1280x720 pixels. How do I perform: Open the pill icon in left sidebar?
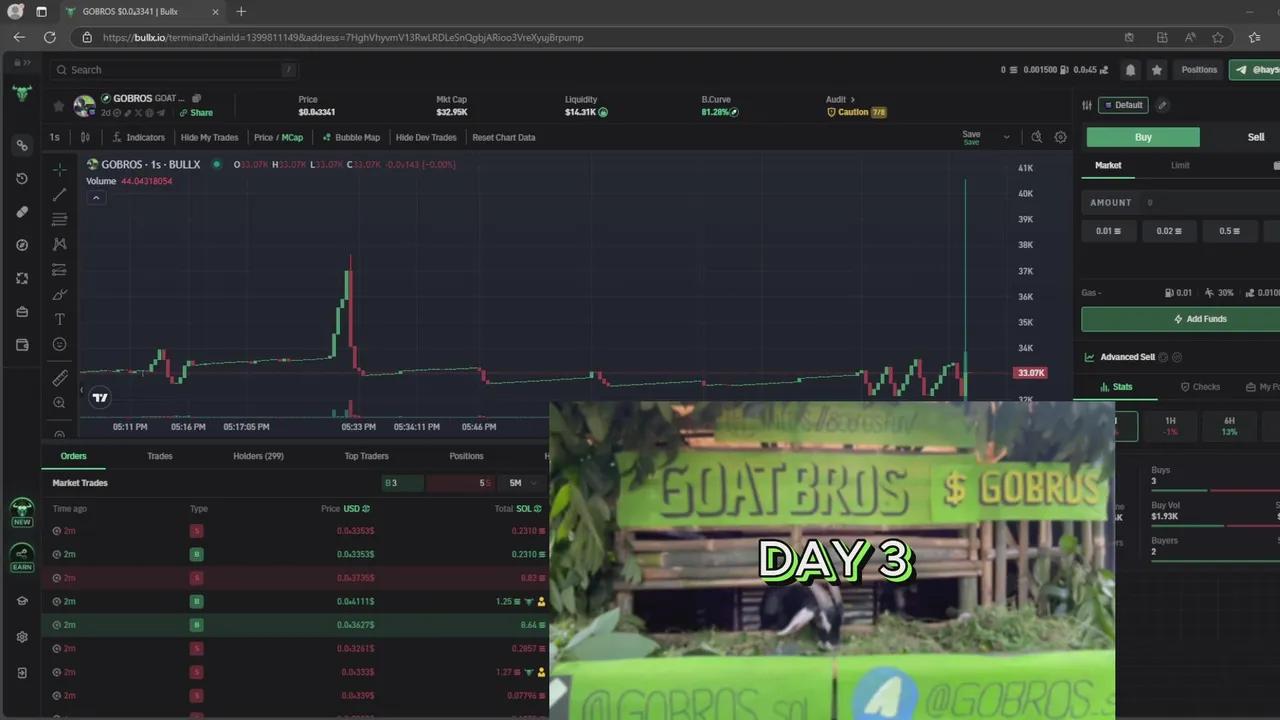click(x=22, y=212)
